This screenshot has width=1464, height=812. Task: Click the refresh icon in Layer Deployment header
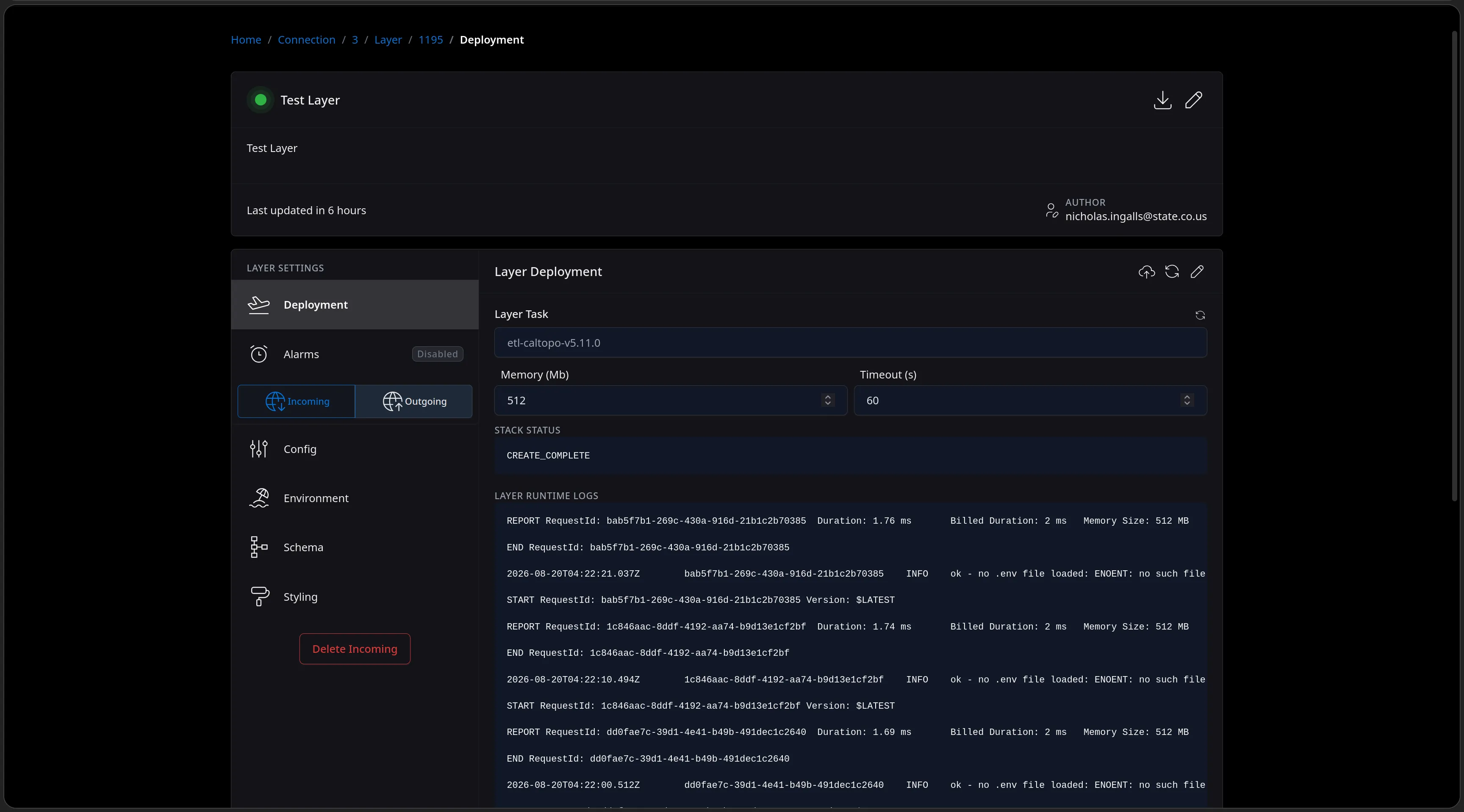(x=1171, y=271)
